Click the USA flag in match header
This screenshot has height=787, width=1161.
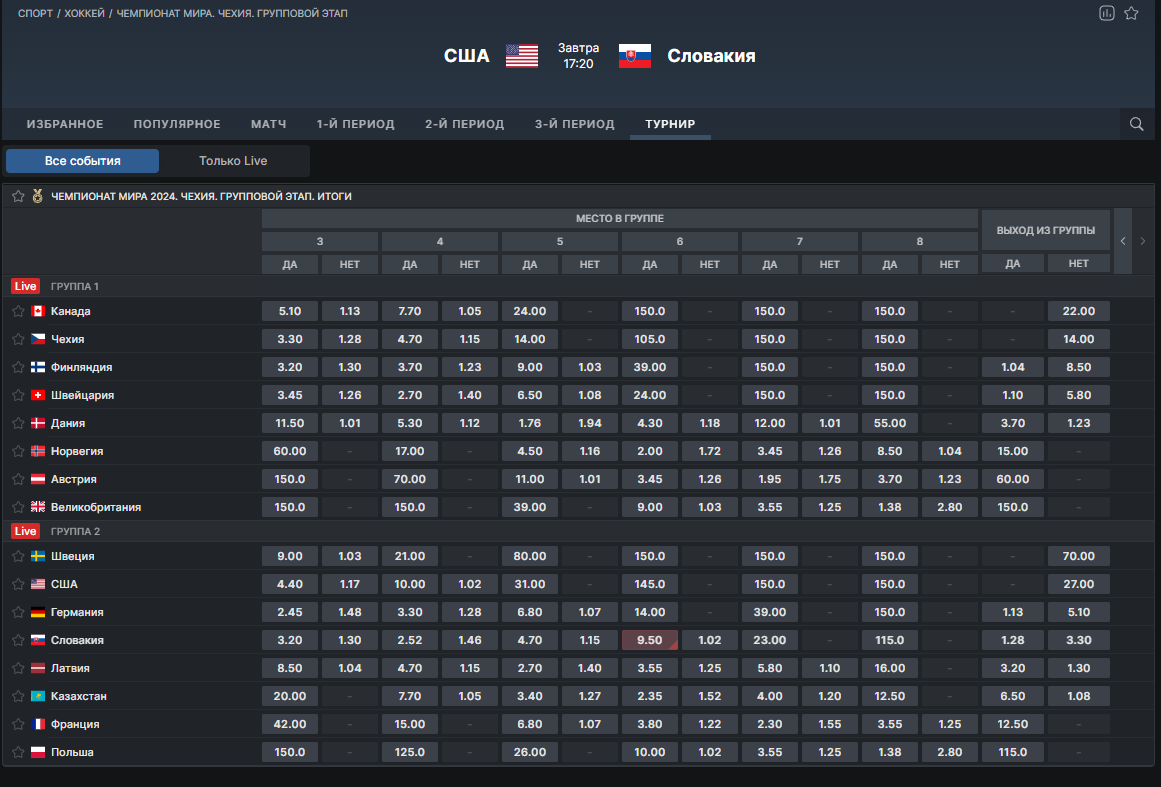(521, 56)
